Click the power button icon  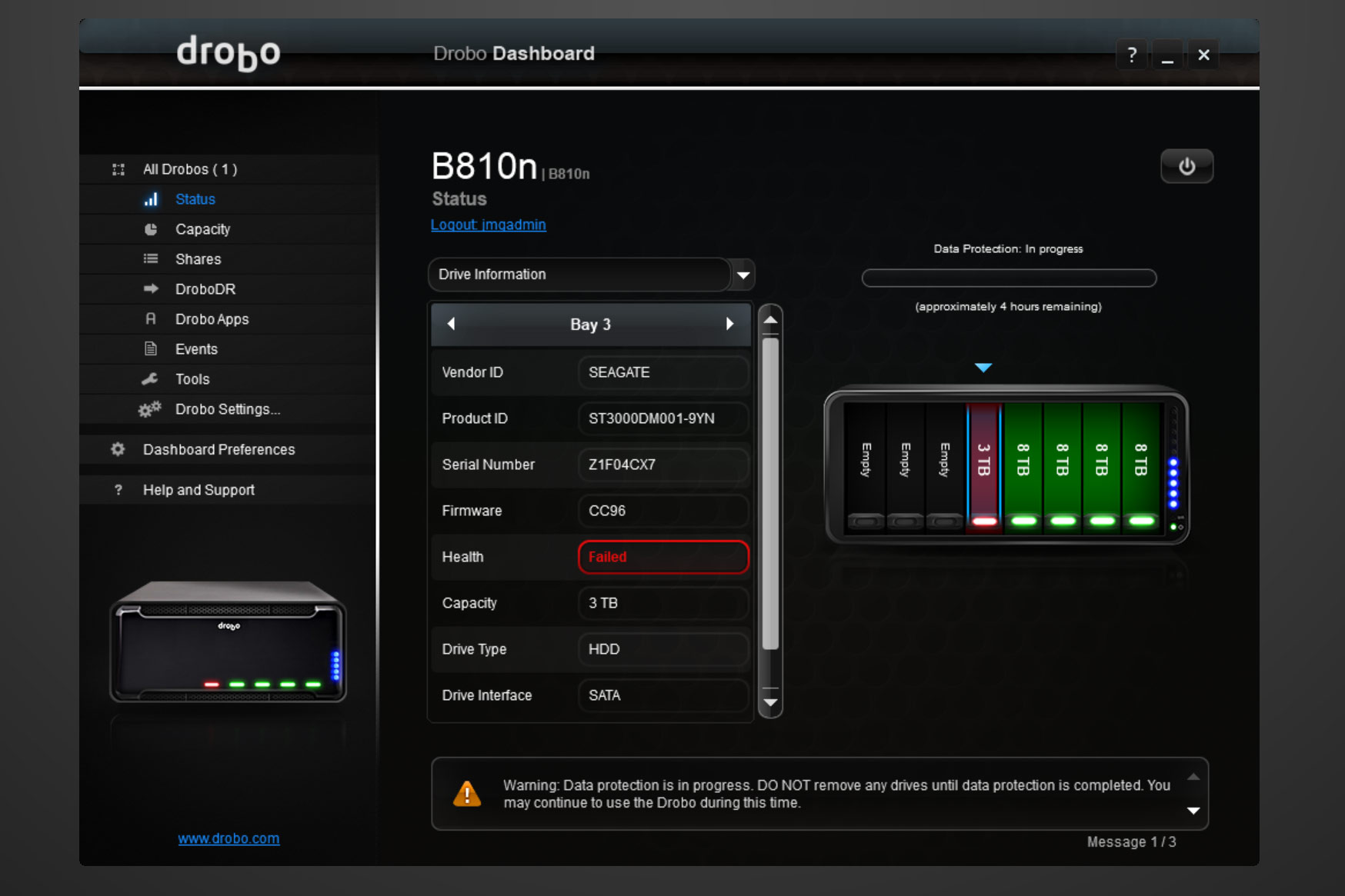coord(1186,166)
